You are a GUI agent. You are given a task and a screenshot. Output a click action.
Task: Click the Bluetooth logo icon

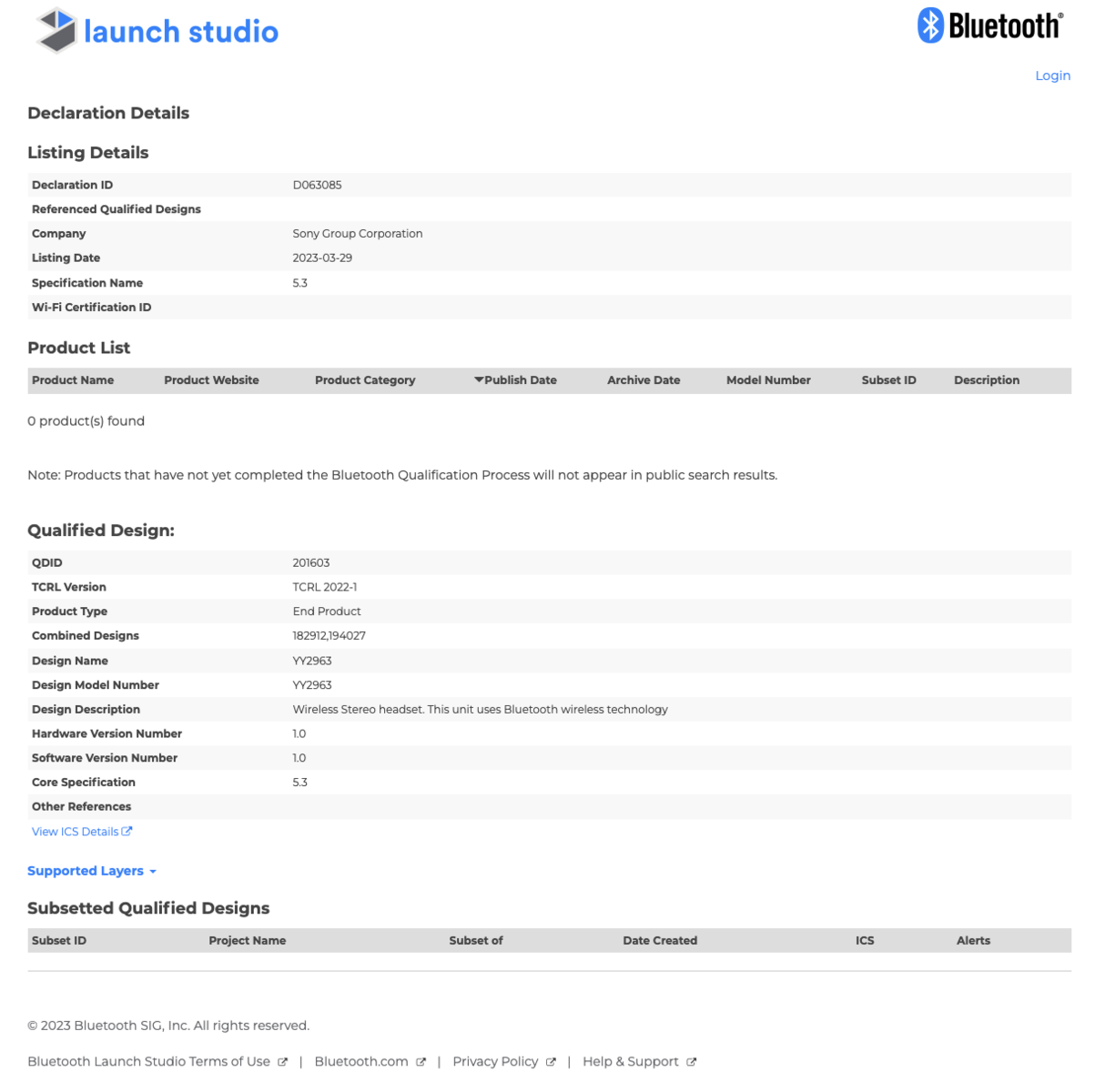tap(929, 25)
